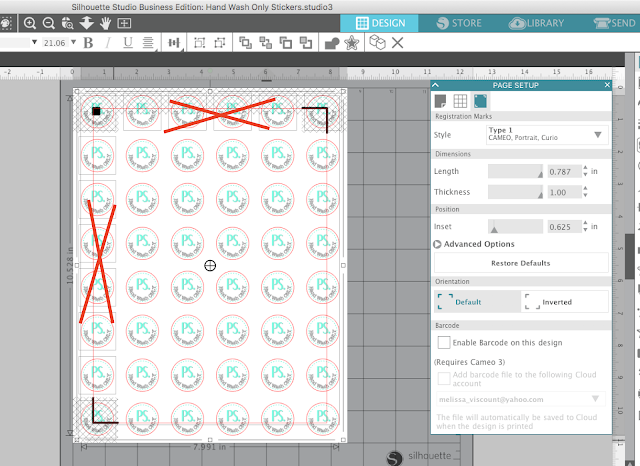Open the align objects tool

click(x=174, y=43)
